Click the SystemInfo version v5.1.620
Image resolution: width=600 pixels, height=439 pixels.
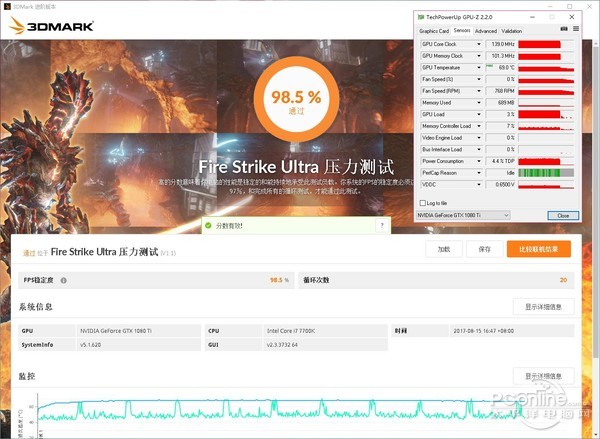click(x=90, y=345)
